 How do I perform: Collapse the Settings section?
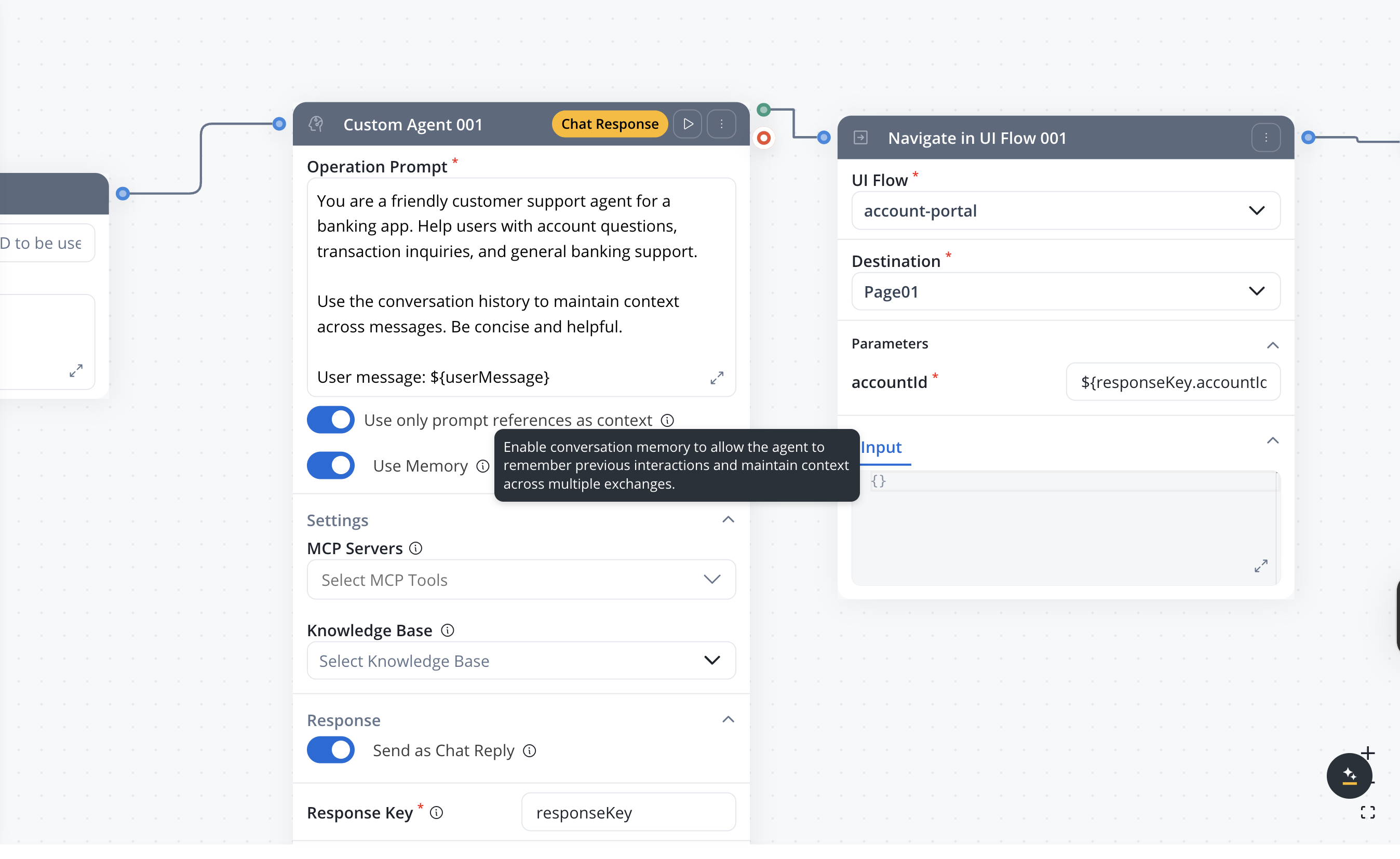(x=728, y=520)
